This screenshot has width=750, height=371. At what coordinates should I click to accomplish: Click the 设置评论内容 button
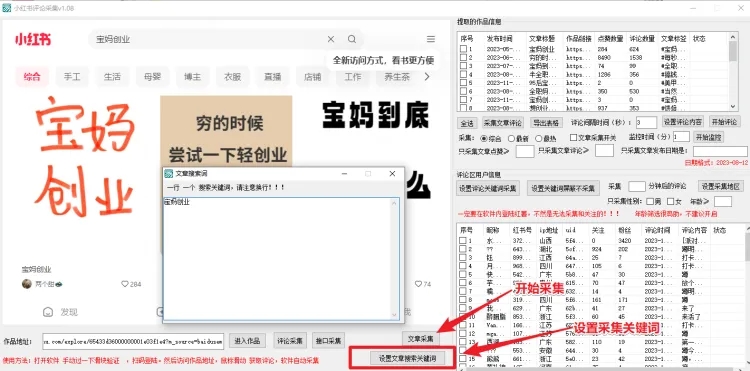[683, 121]
